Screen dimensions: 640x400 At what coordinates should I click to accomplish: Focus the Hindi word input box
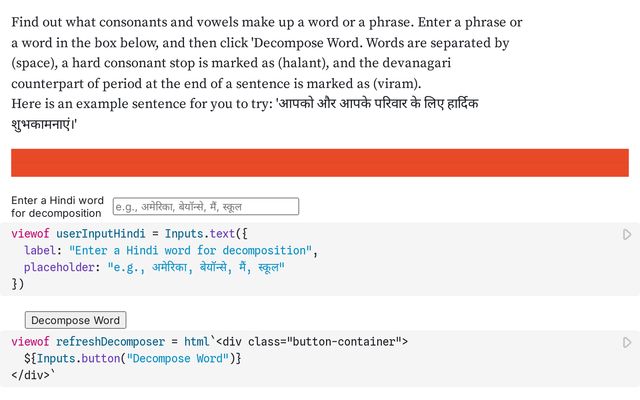coord(206,207)
